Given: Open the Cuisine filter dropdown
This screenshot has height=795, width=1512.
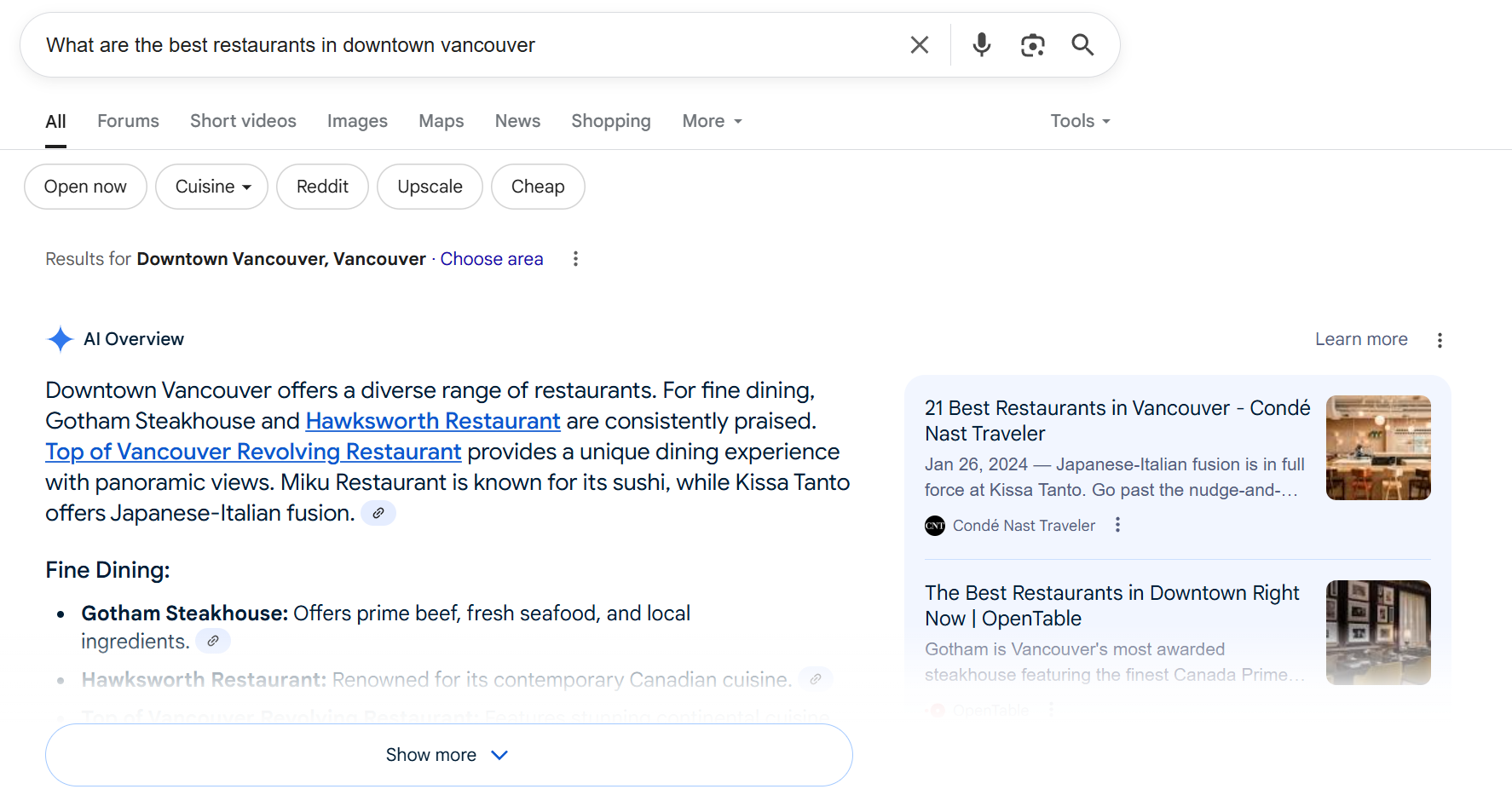Looking at the screenshot, I should click(x=211, y=186).
